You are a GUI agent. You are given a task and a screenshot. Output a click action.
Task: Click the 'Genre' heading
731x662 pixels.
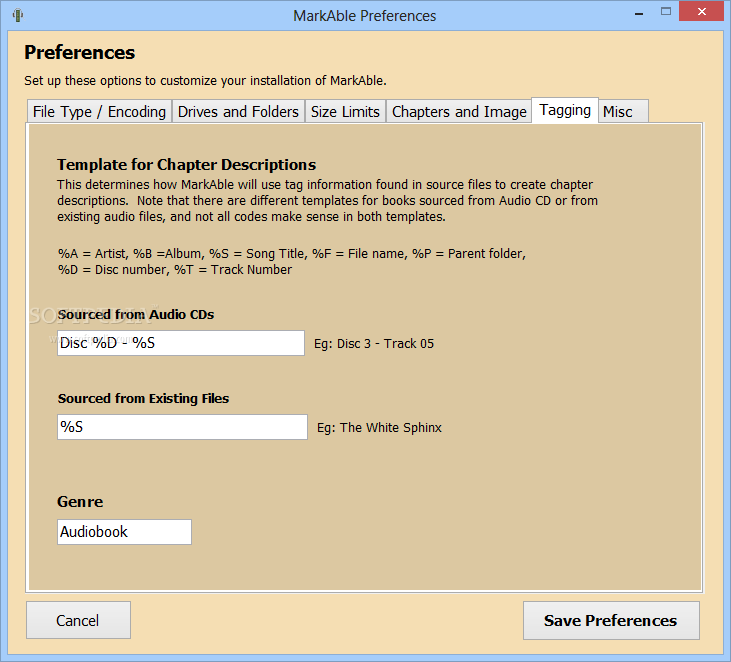tap(80, 502)
